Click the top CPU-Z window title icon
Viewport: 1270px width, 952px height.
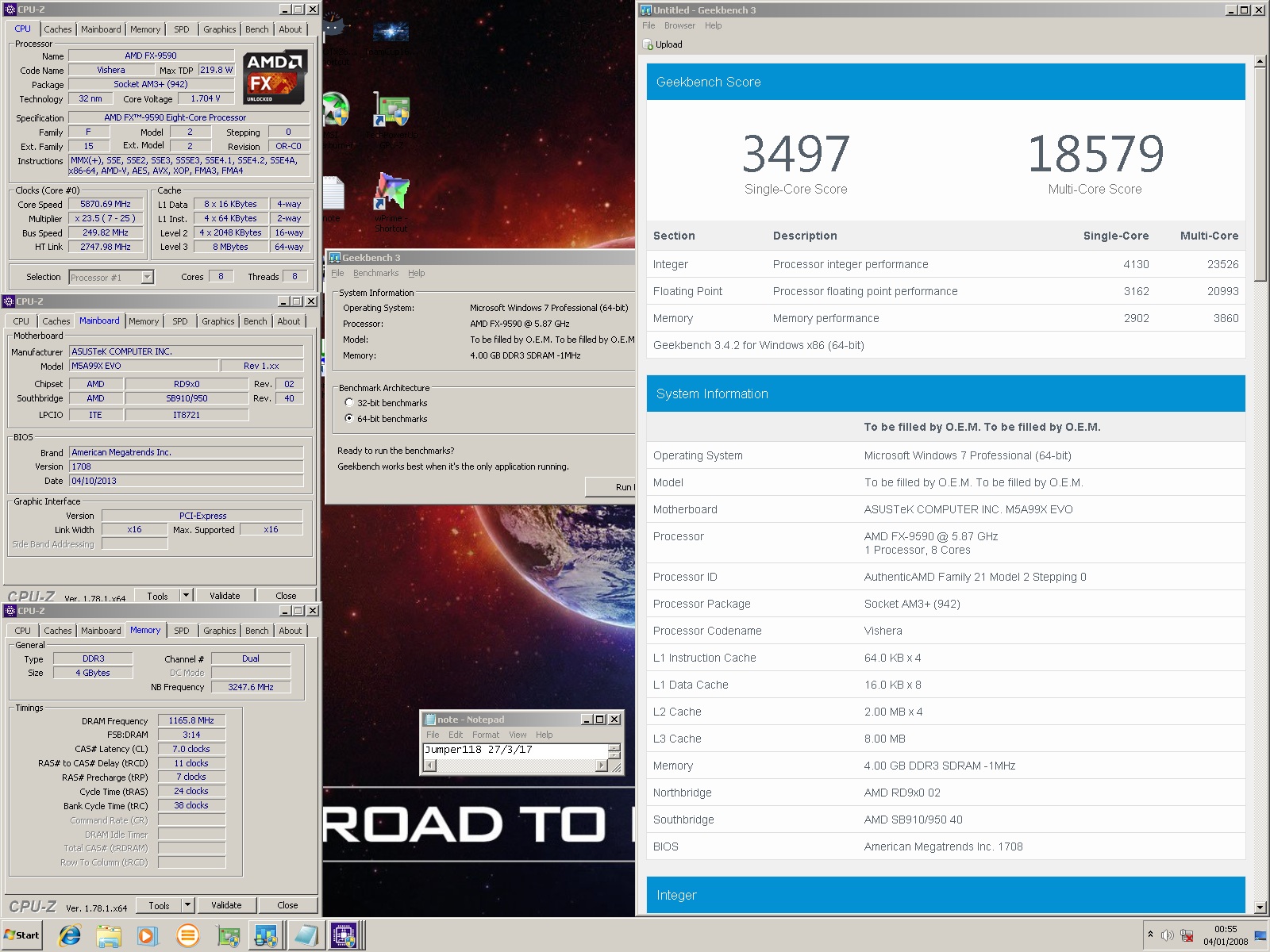tap(10, 10)
